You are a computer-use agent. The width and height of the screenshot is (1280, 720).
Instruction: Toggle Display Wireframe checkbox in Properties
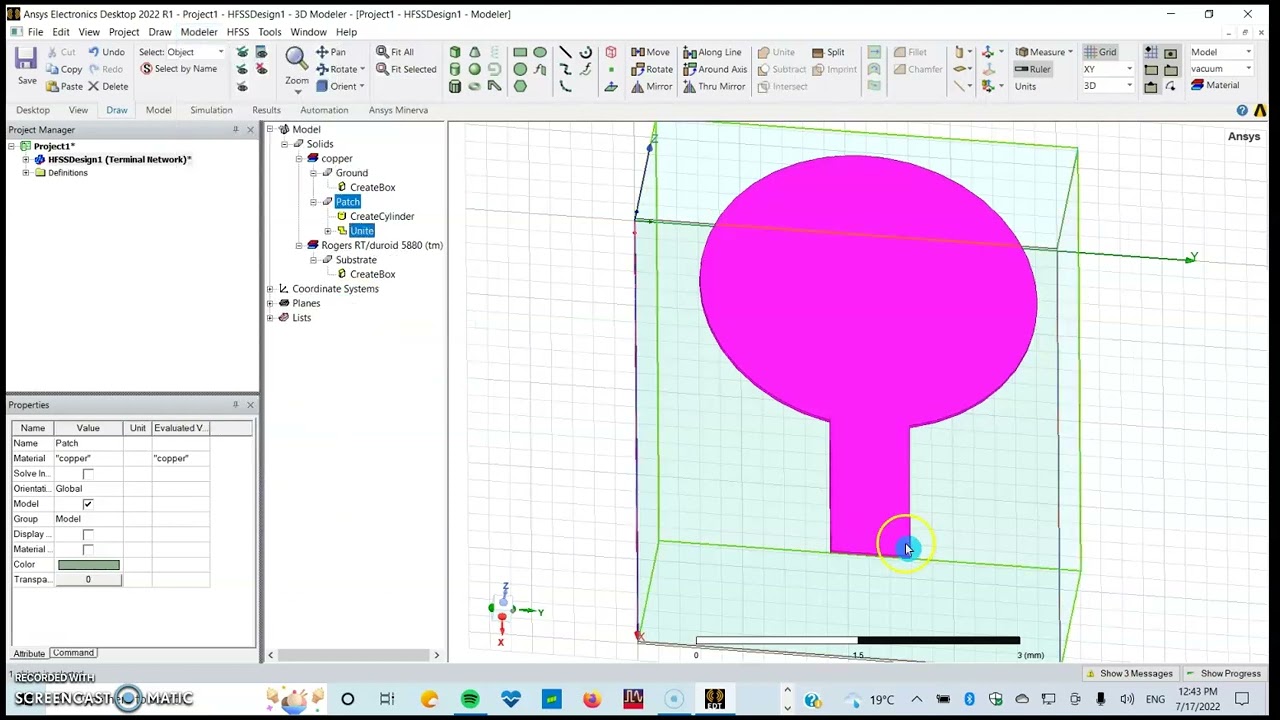click(x=88, y=534)
